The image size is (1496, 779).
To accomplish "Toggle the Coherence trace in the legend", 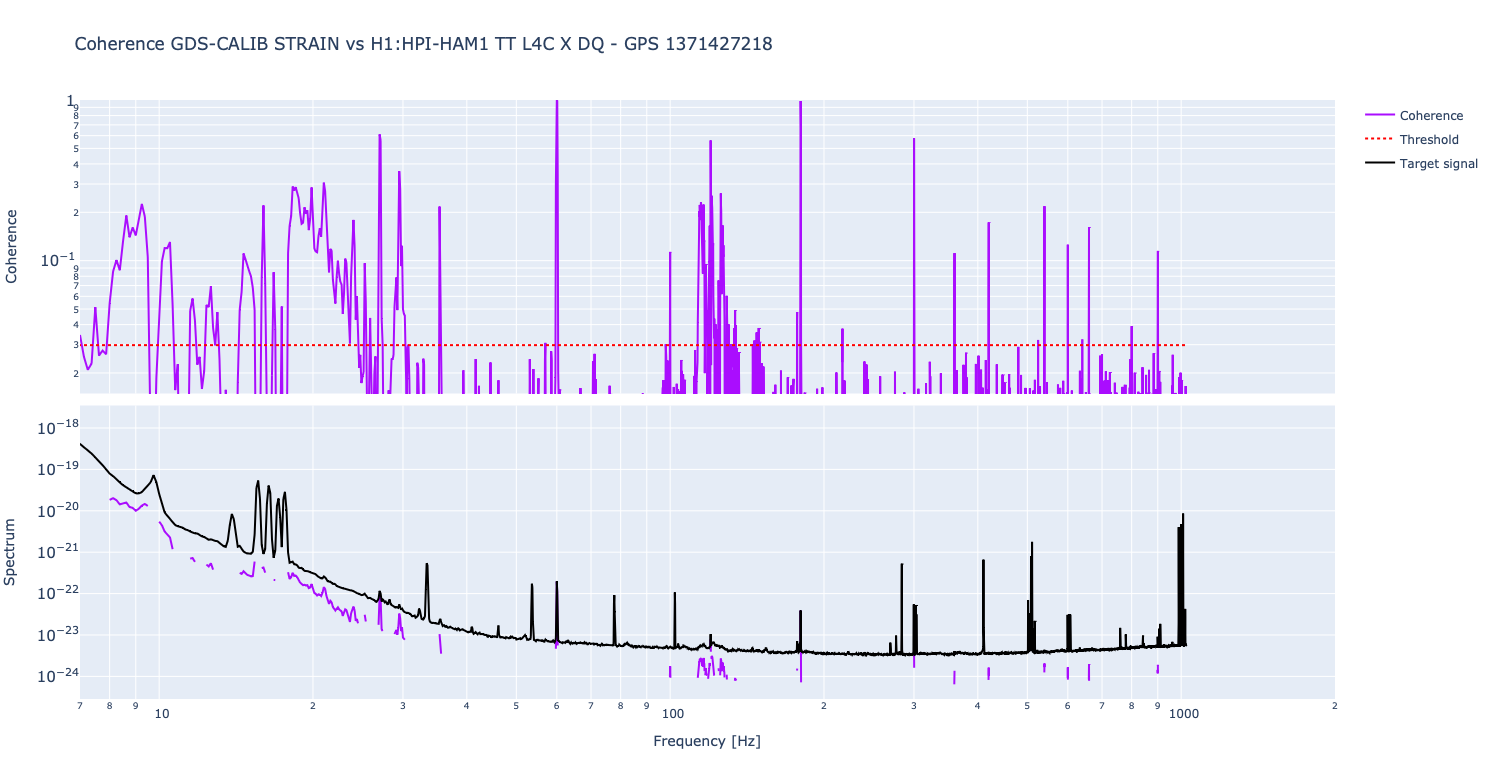I will click(x=1430, y=116).
